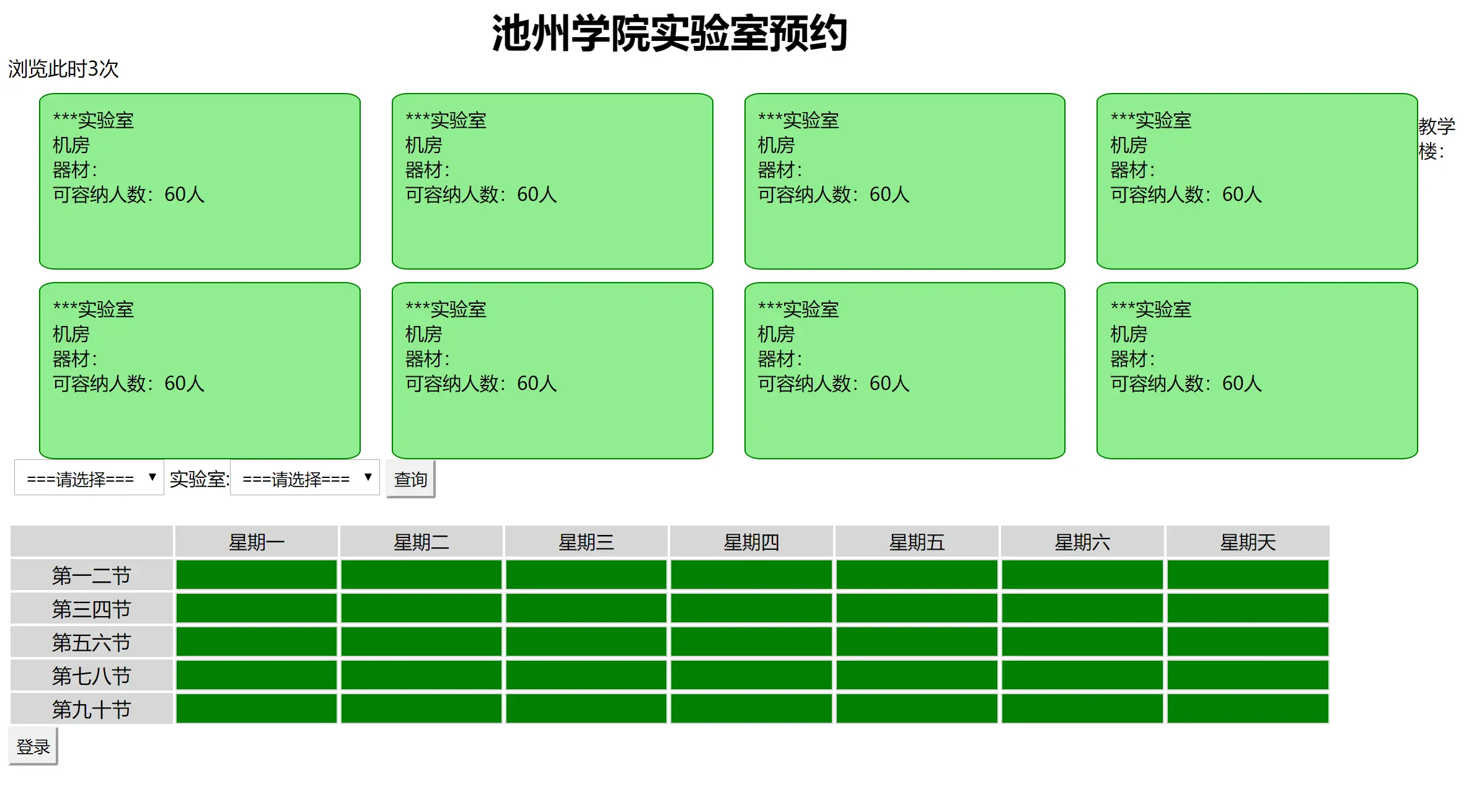Click the 第五六节 row header
The width and height of the screenshot is (1474, 812).
point(91,642)
